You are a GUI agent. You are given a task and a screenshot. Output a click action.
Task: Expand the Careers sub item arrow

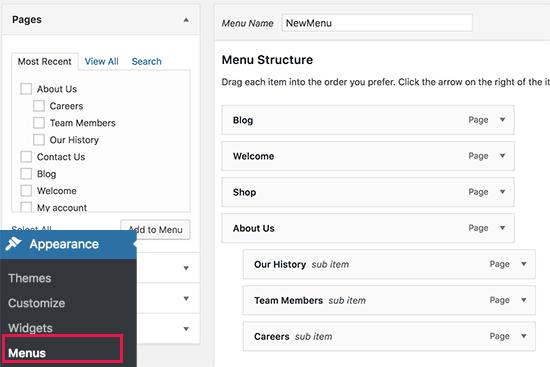tap(524, 336)
